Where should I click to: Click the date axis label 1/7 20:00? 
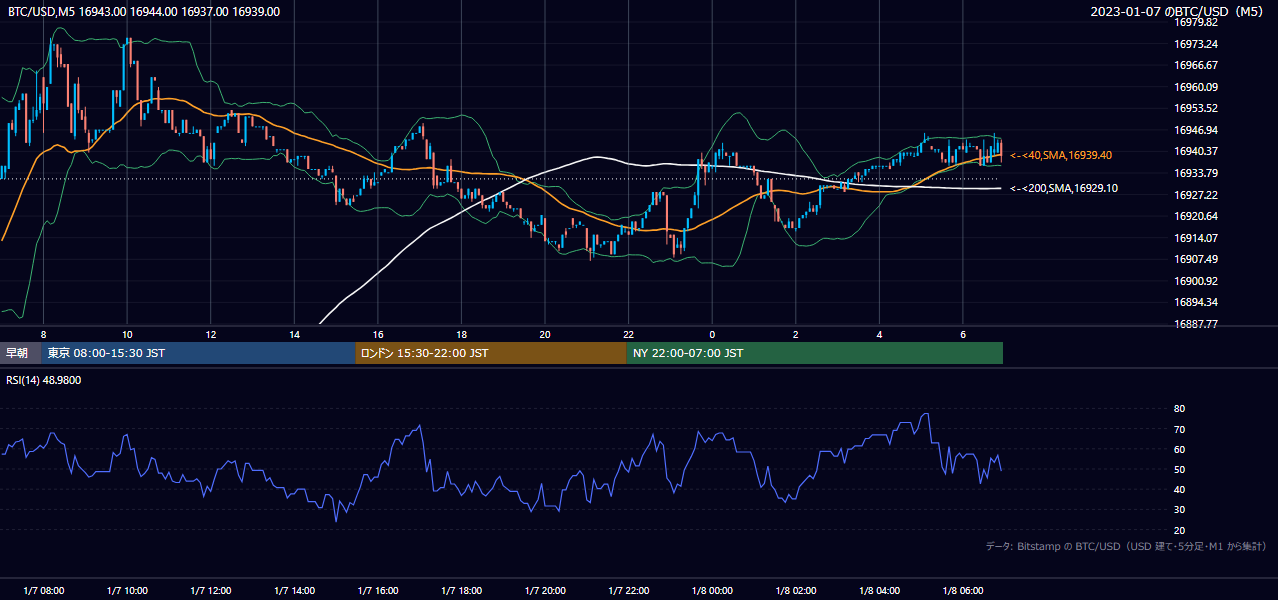tap(545, 590)
